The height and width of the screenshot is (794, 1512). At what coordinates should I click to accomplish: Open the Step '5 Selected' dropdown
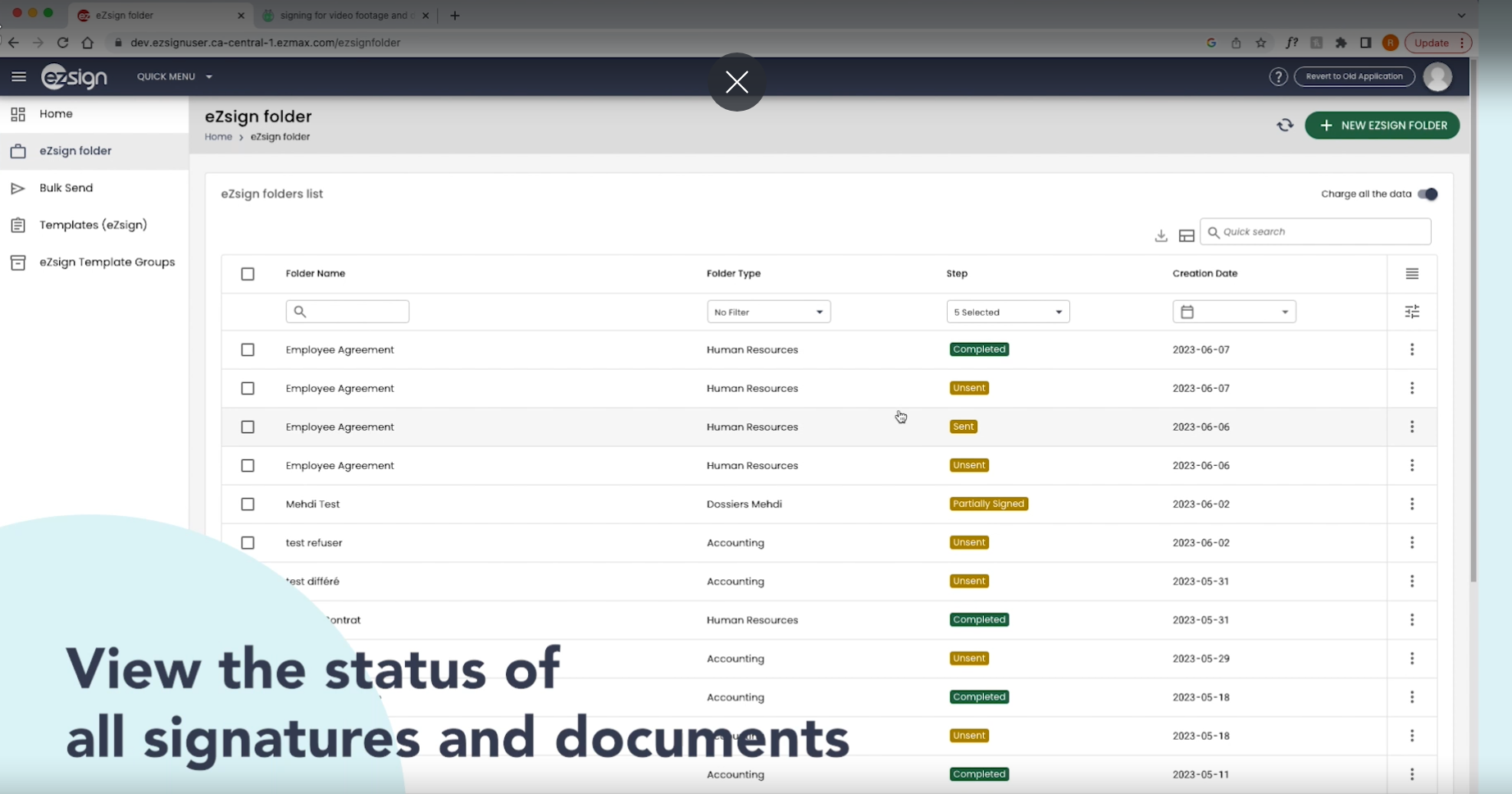click(1008, 312)
